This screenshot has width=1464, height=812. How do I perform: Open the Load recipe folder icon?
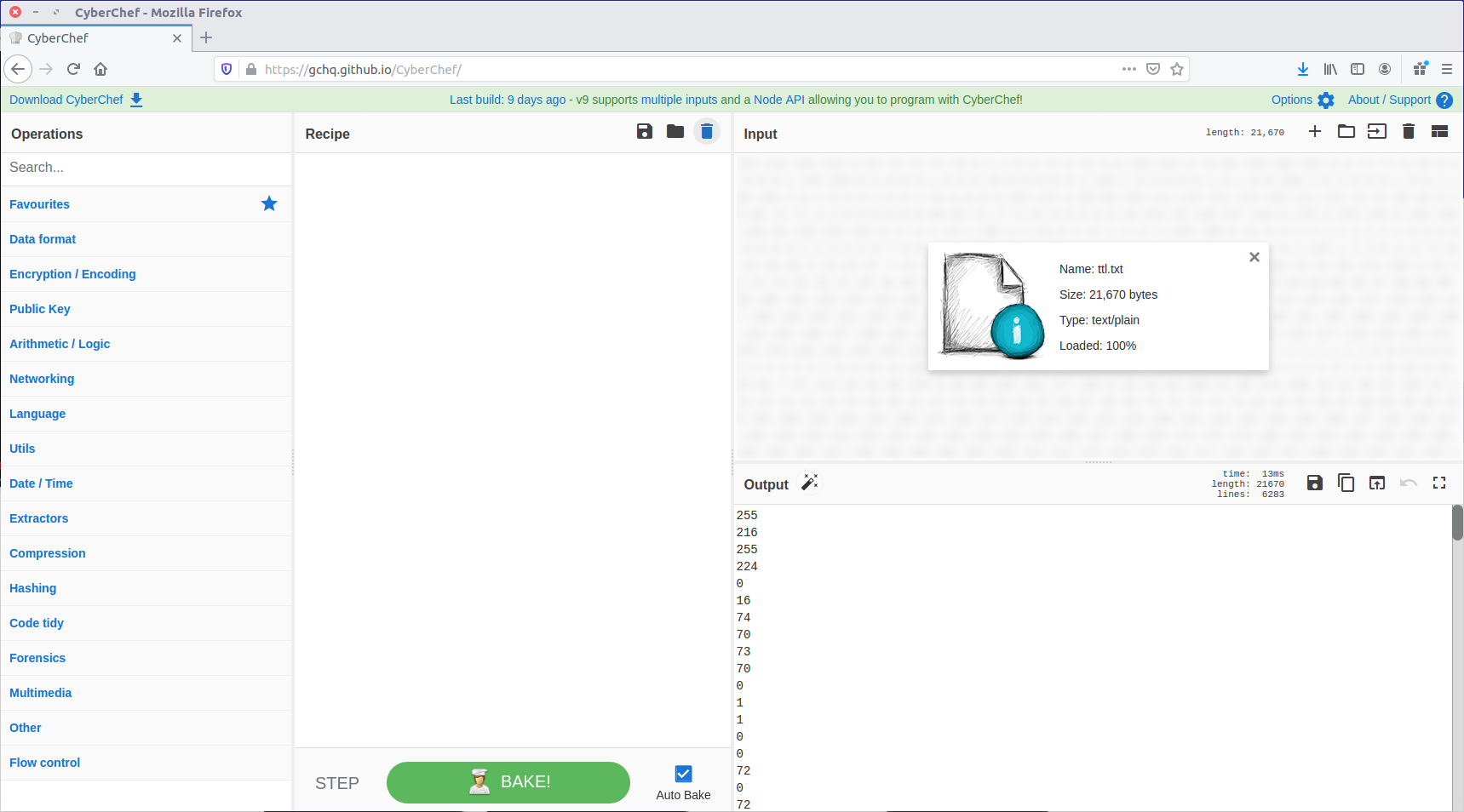point(675,131)
